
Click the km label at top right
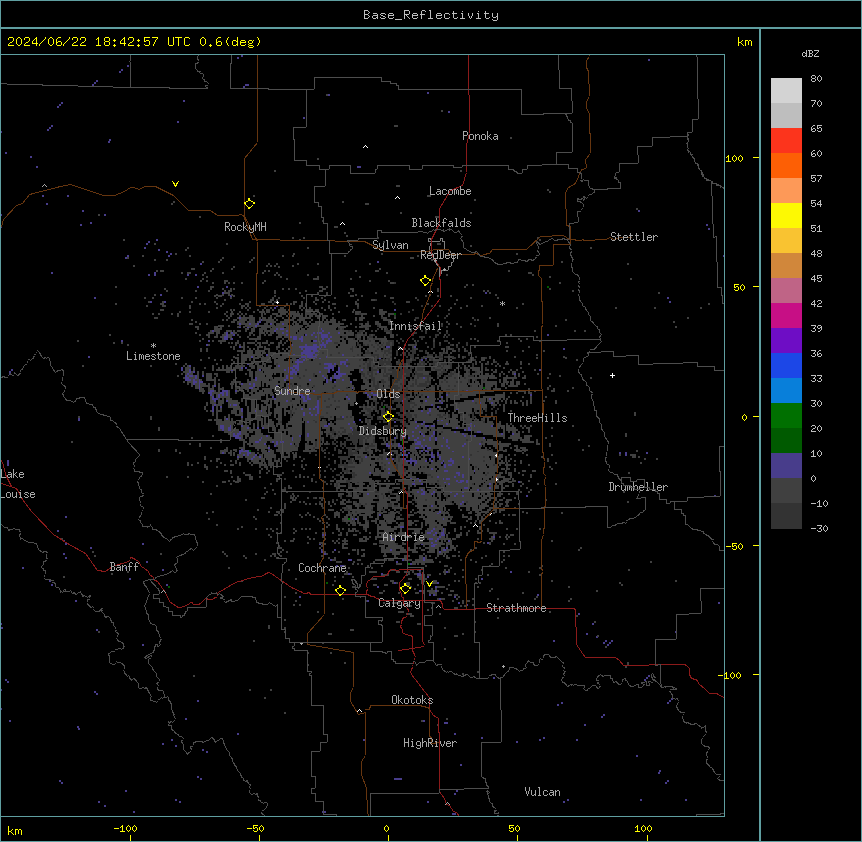(744, 42)
